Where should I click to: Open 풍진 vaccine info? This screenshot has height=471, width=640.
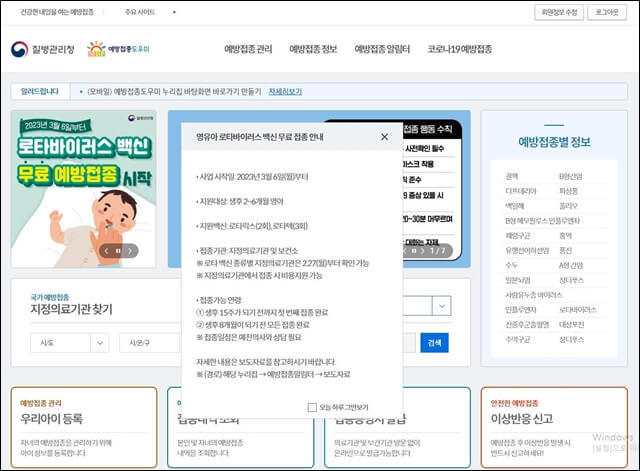565,250
